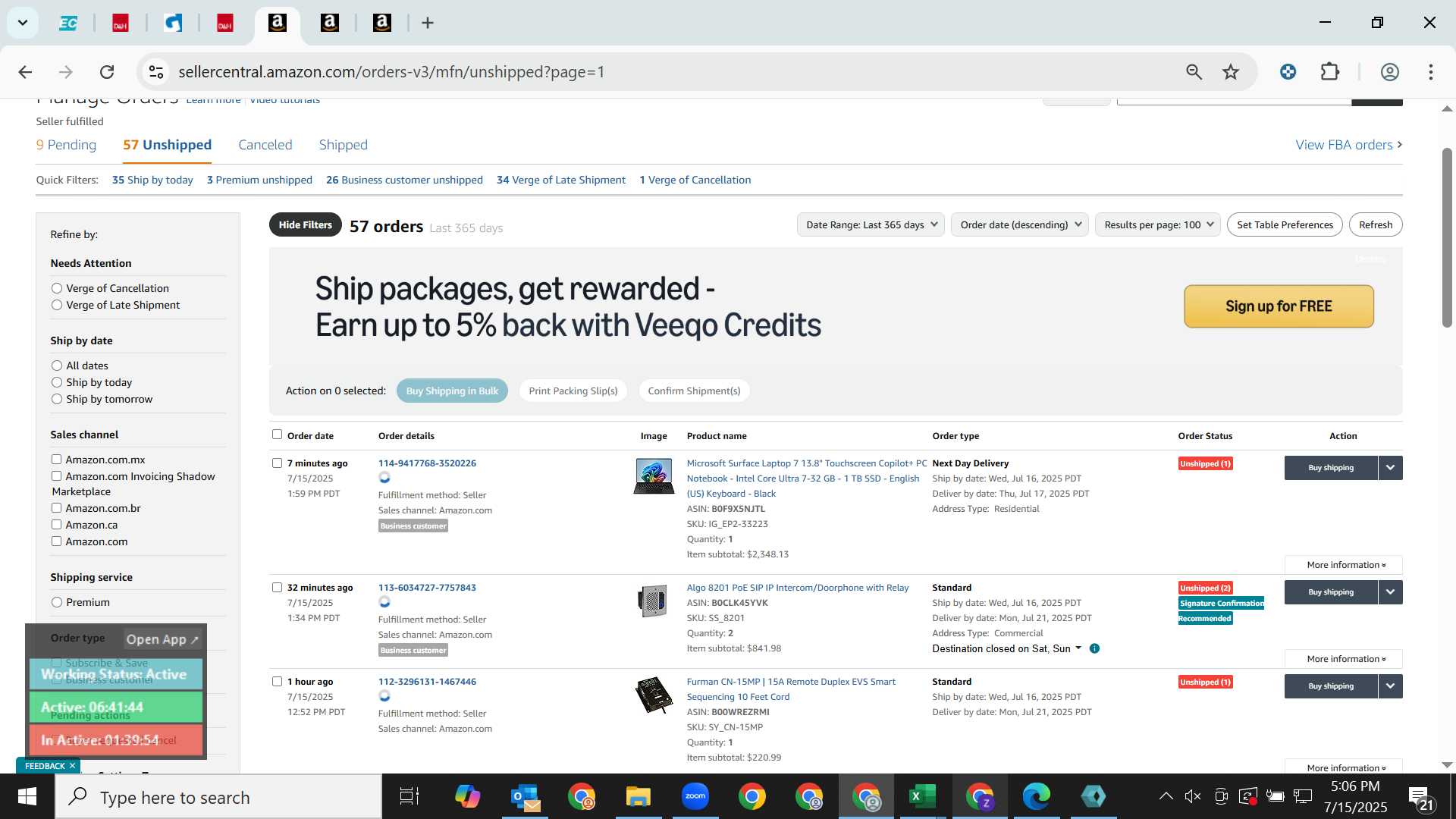Open the browser extensions puzzle icon
This screenshot has width=1456, height=819.
pos(1330,72)
